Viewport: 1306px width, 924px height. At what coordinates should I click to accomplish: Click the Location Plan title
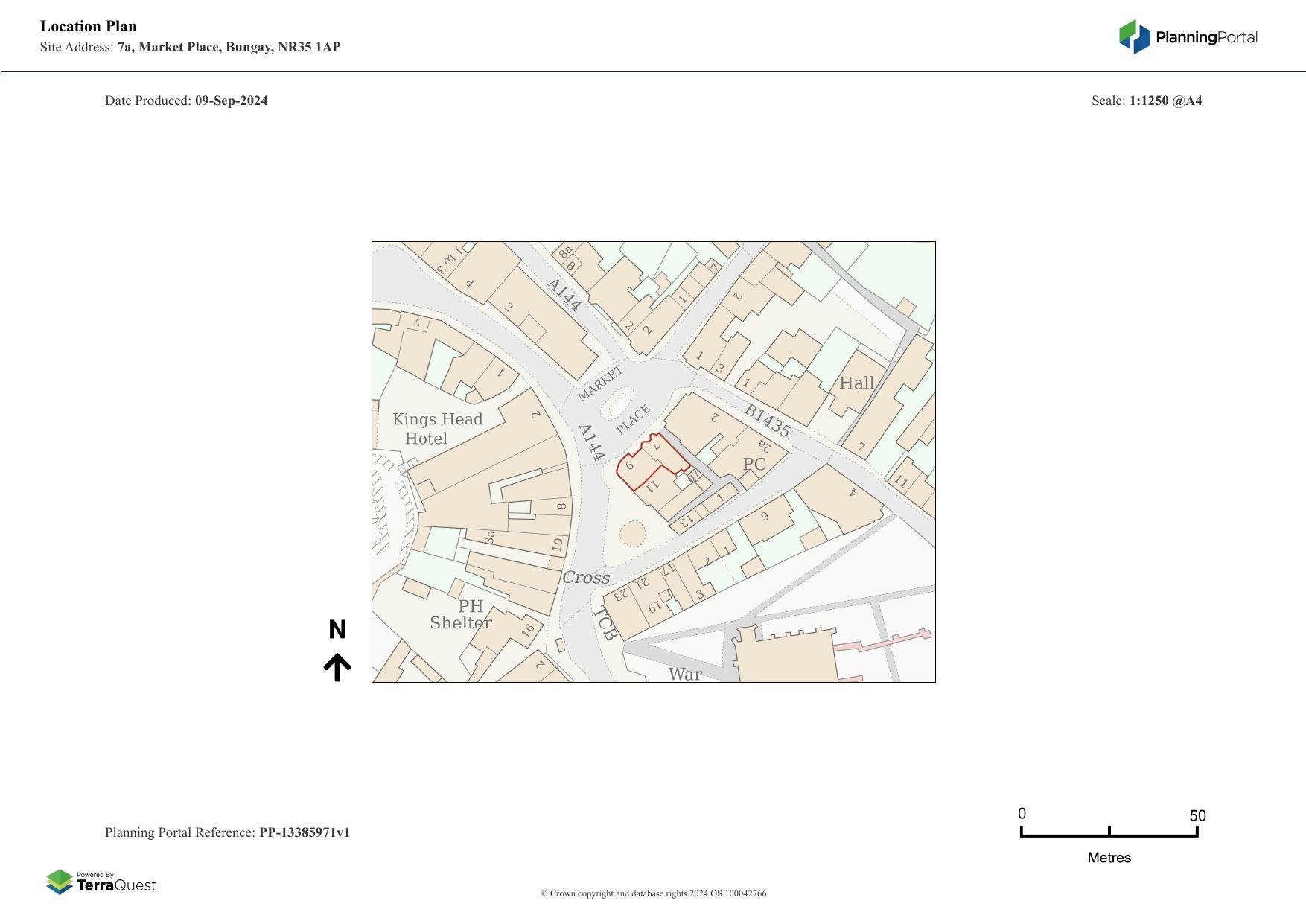click(x=88, y=26)
